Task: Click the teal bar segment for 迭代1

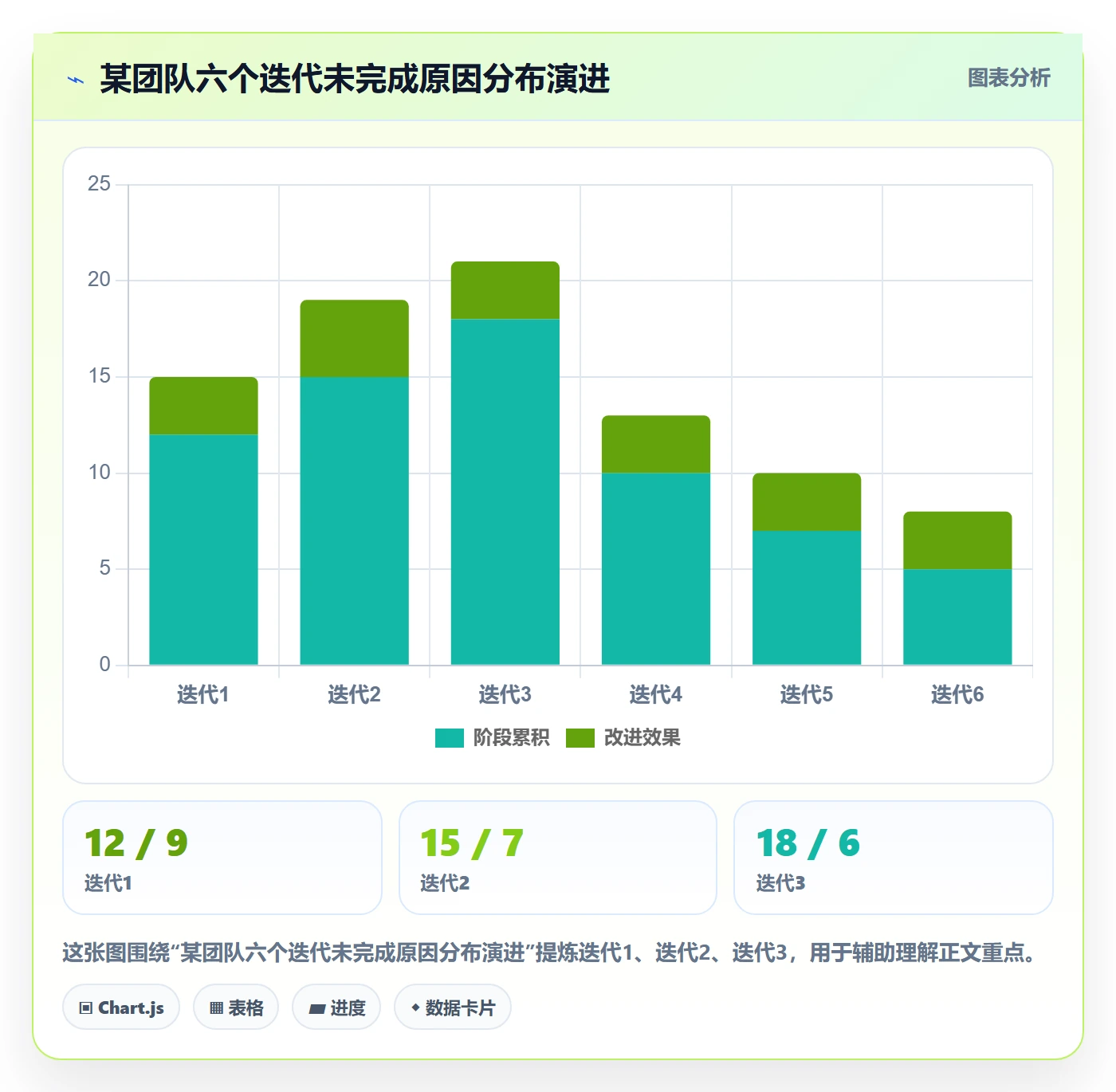Action: point(203,550)
